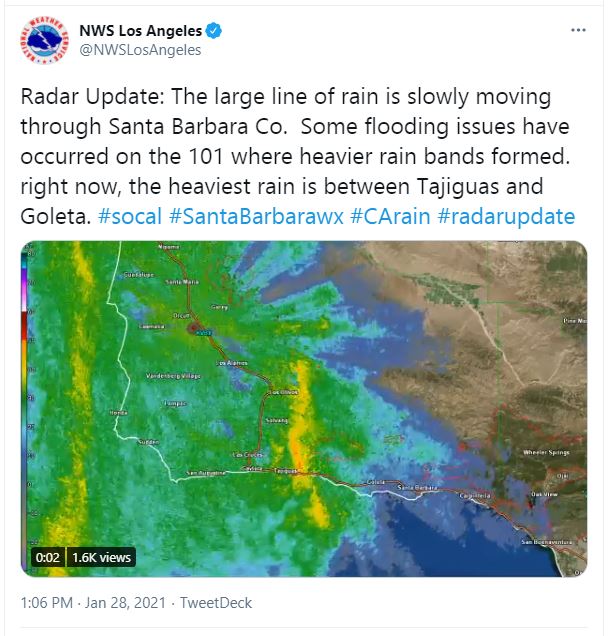Click the 0:02 video duration badge
610x636 pixels.
pos(47,557)
